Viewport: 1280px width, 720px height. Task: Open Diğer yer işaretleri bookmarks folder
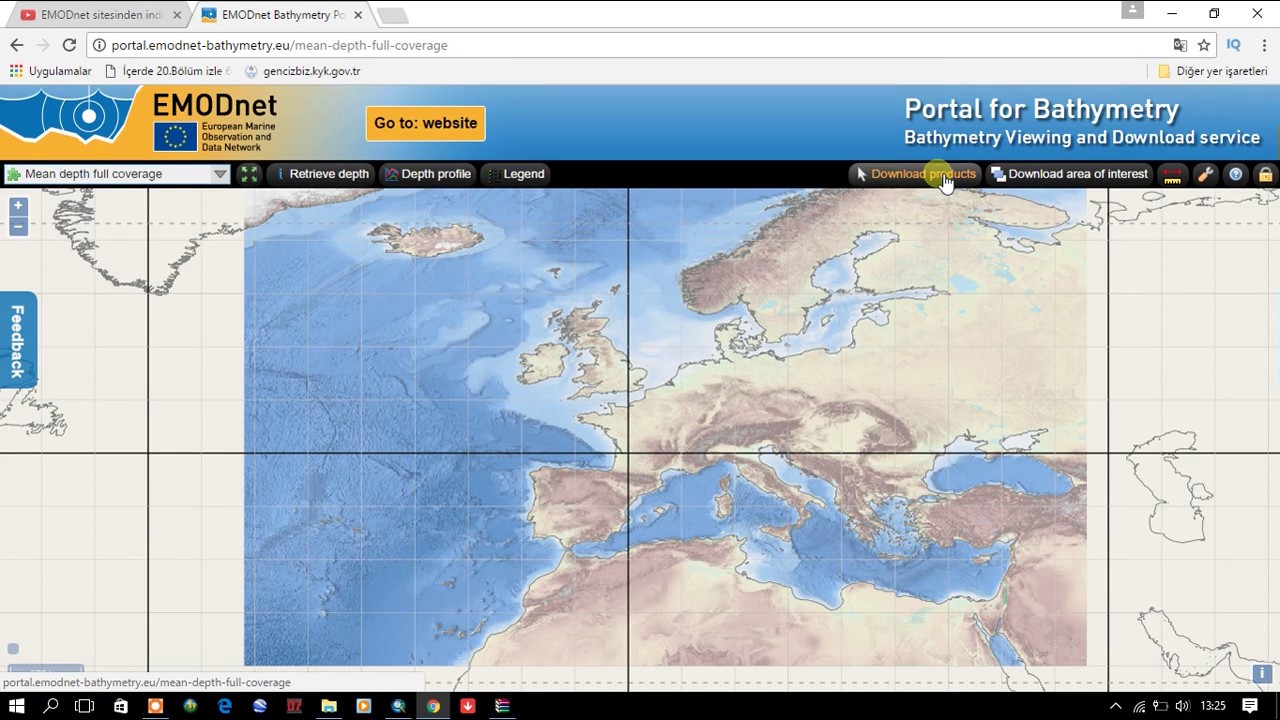(1212, 71)
